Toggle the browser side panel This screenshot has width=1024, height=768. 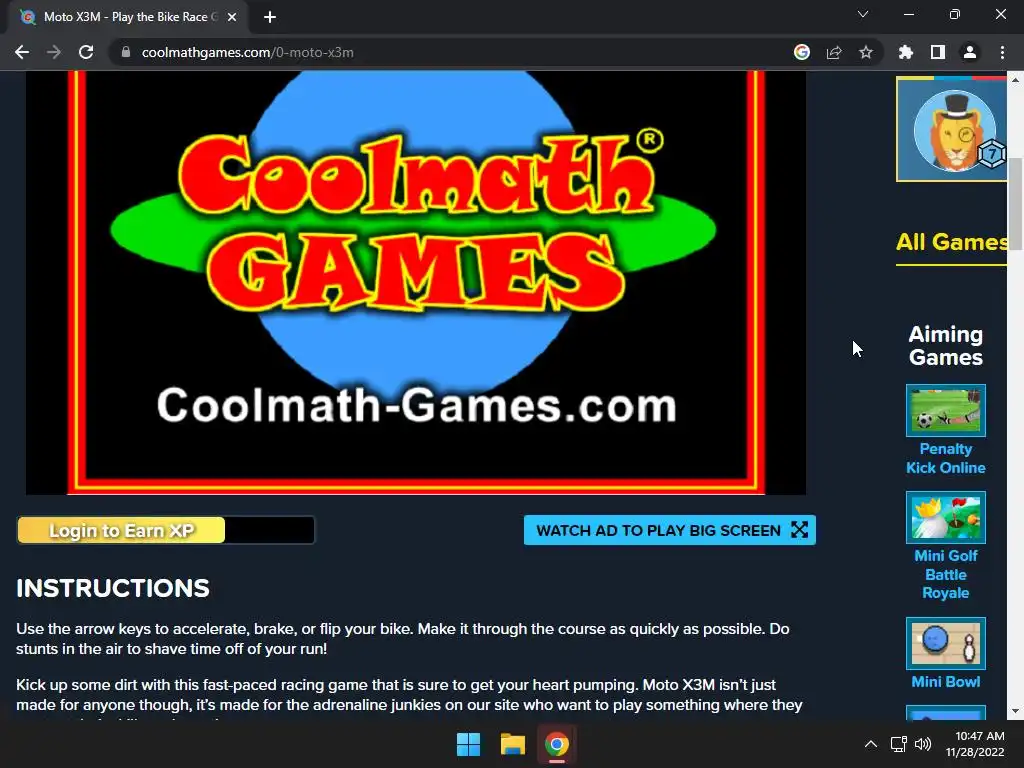[938, 52]
